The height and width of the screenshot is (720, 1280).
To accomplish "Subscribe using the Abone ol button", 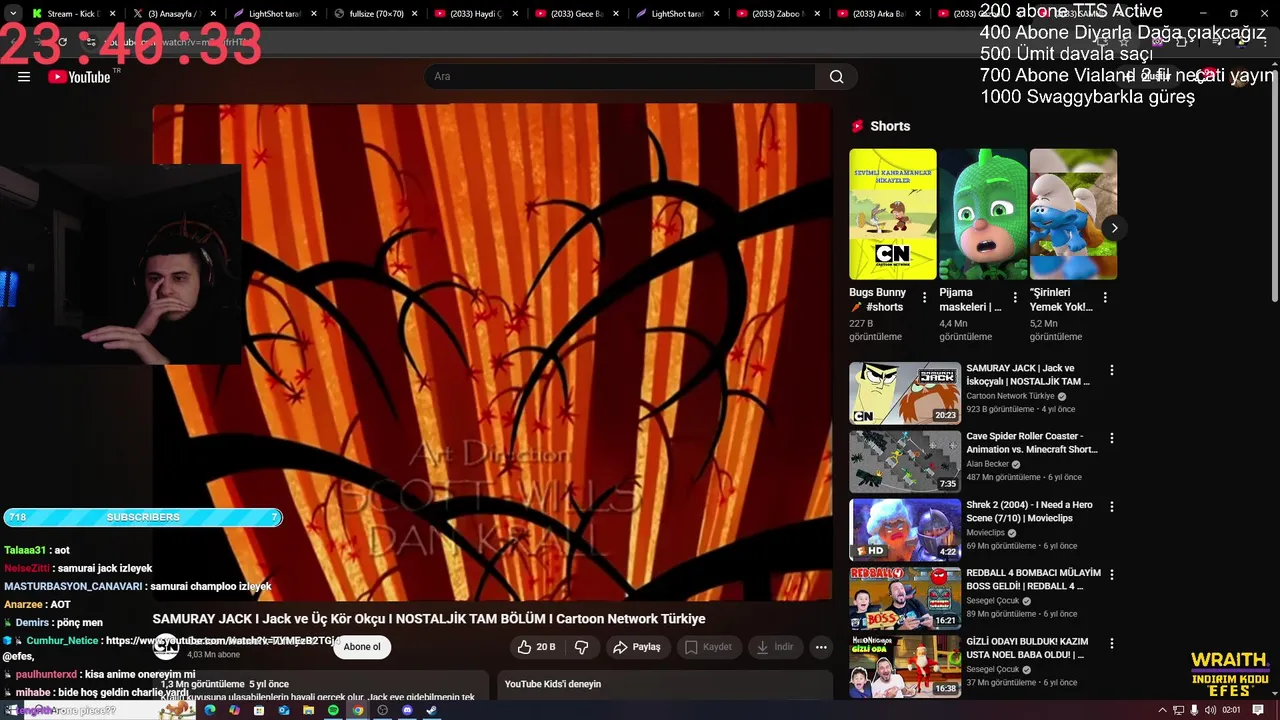I will coord(362,647).
